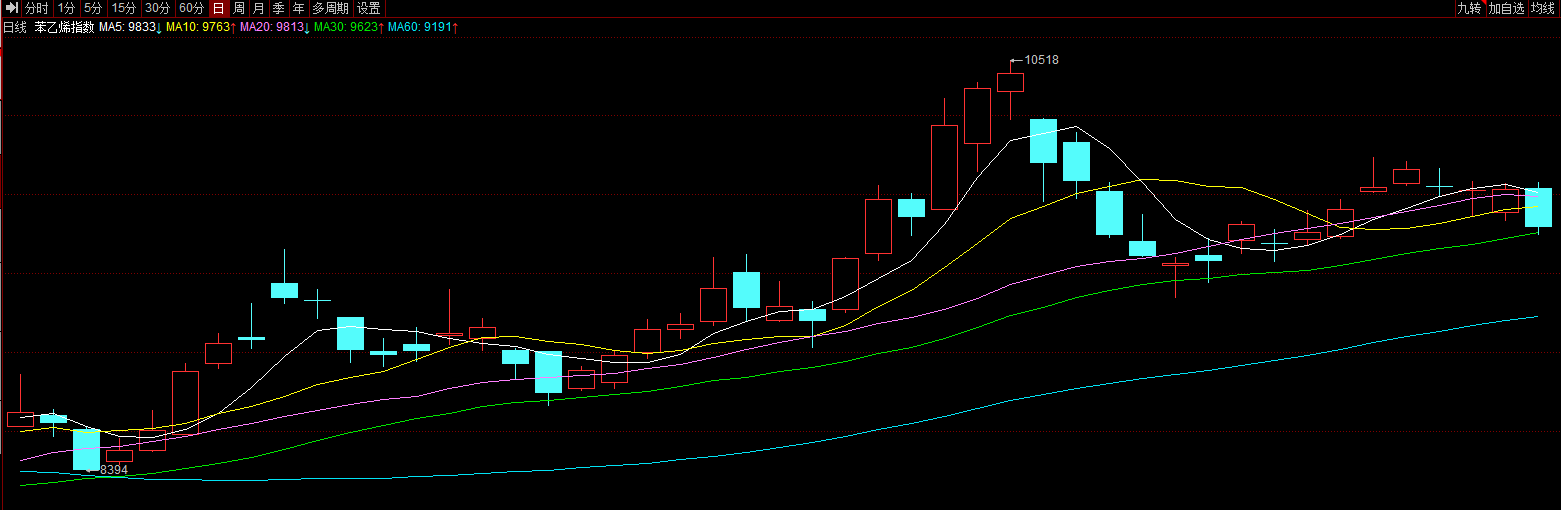
Task: Switch to 季 quarterly chart
Action: point(279,8)
